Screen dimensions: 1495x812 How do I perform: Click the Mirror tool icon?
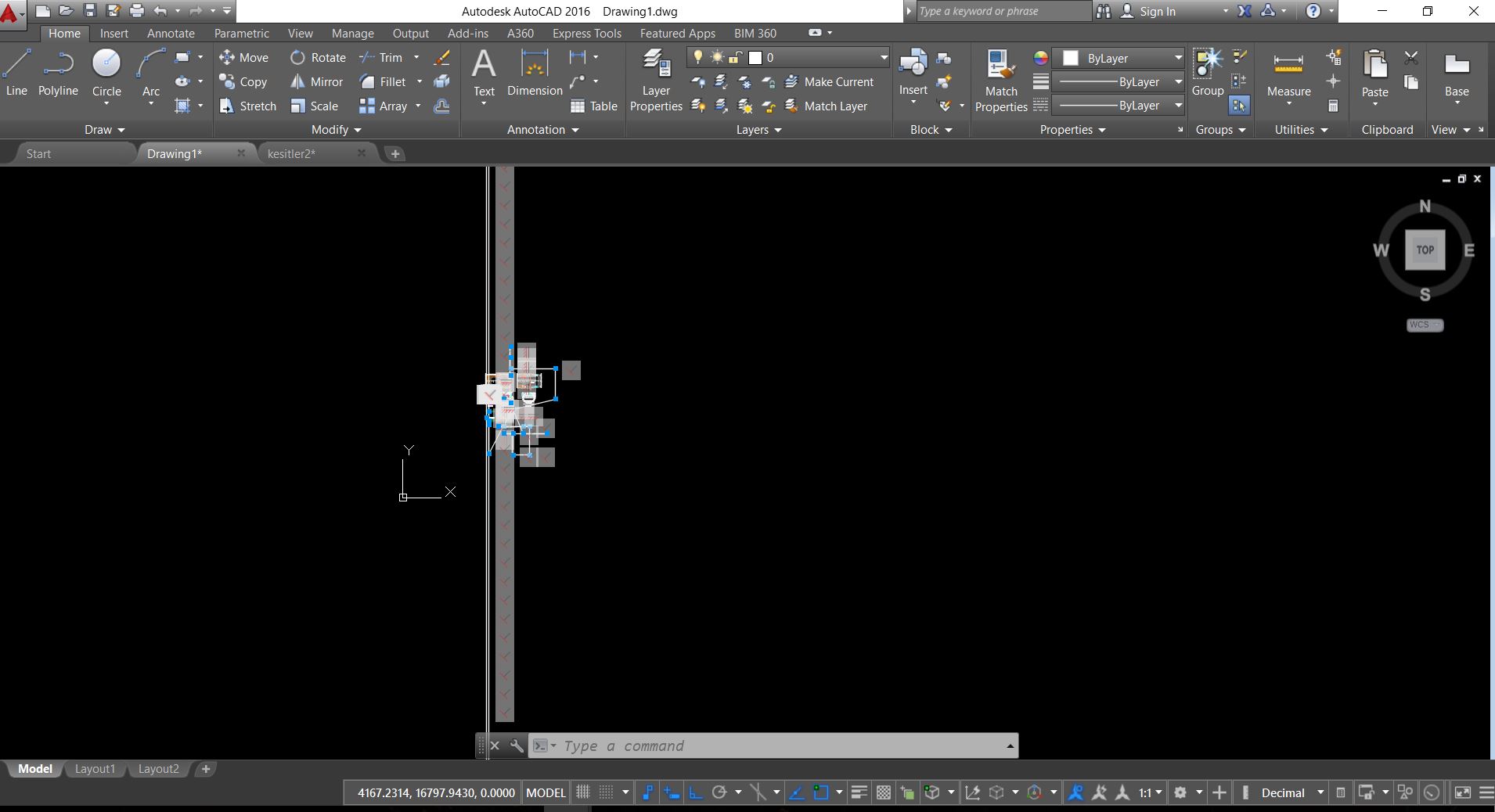click(297, 82)
